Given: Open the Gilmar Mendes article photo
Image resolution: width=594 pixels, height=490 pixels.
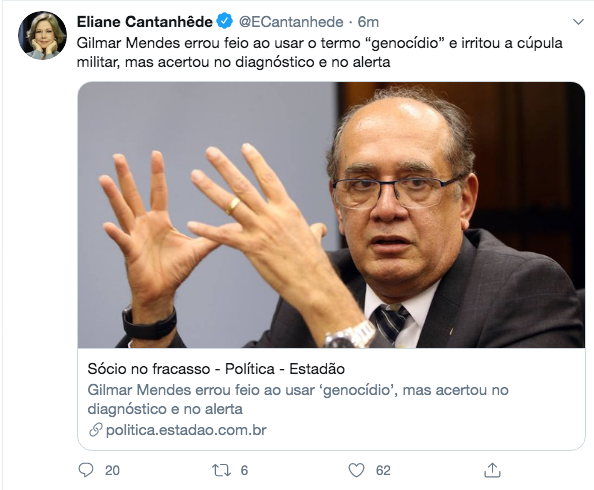Looking at the screenshot, I should (x=331, y=215).
